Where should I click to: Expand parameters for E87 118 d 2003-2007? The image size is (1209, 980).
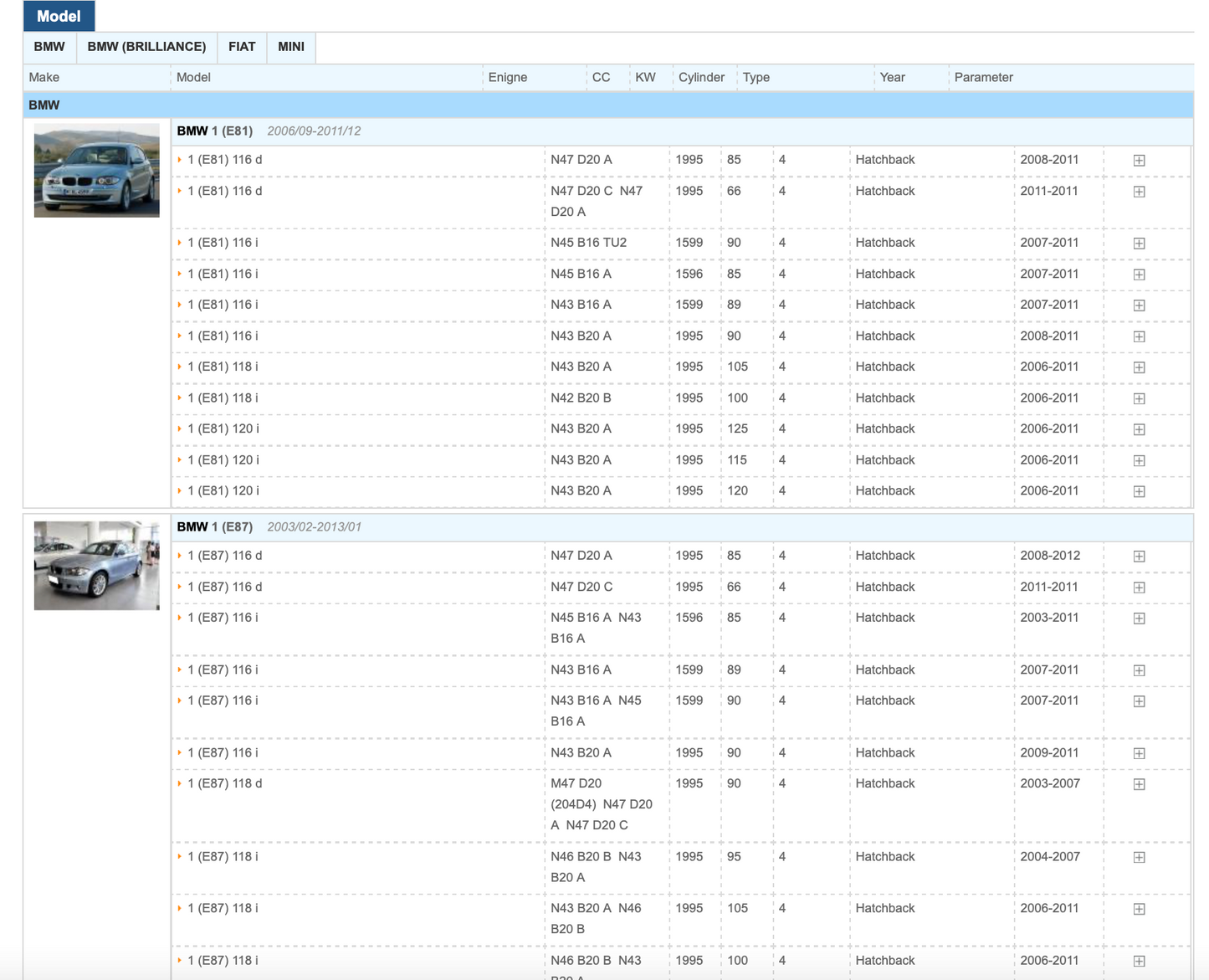[1139, 784]
